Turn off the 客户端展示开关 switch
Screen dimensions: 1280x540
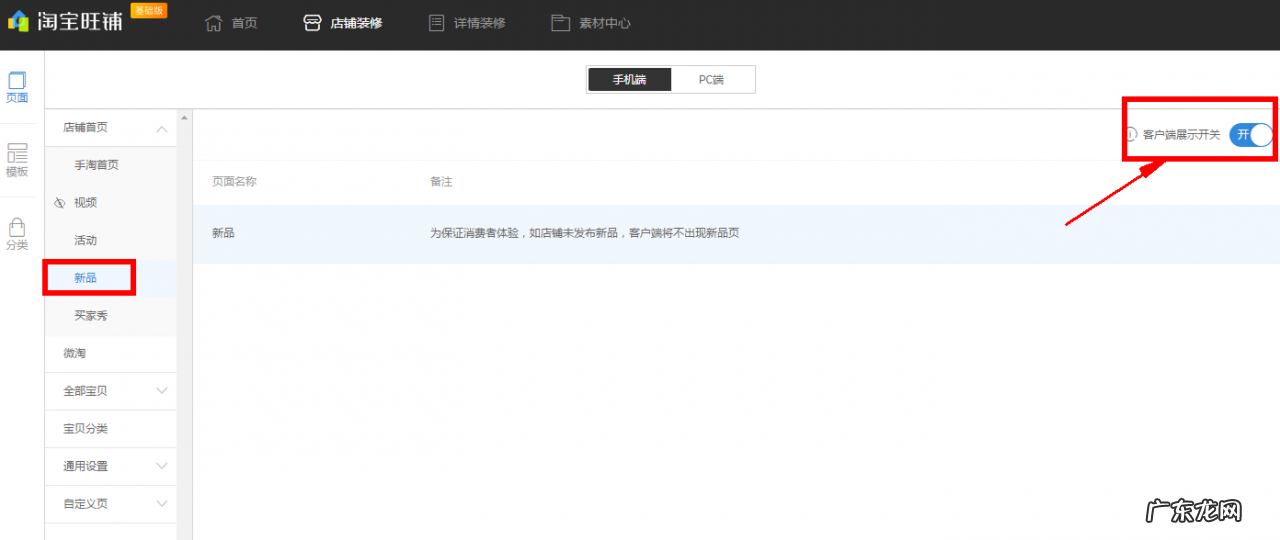tap(1251, 135)
